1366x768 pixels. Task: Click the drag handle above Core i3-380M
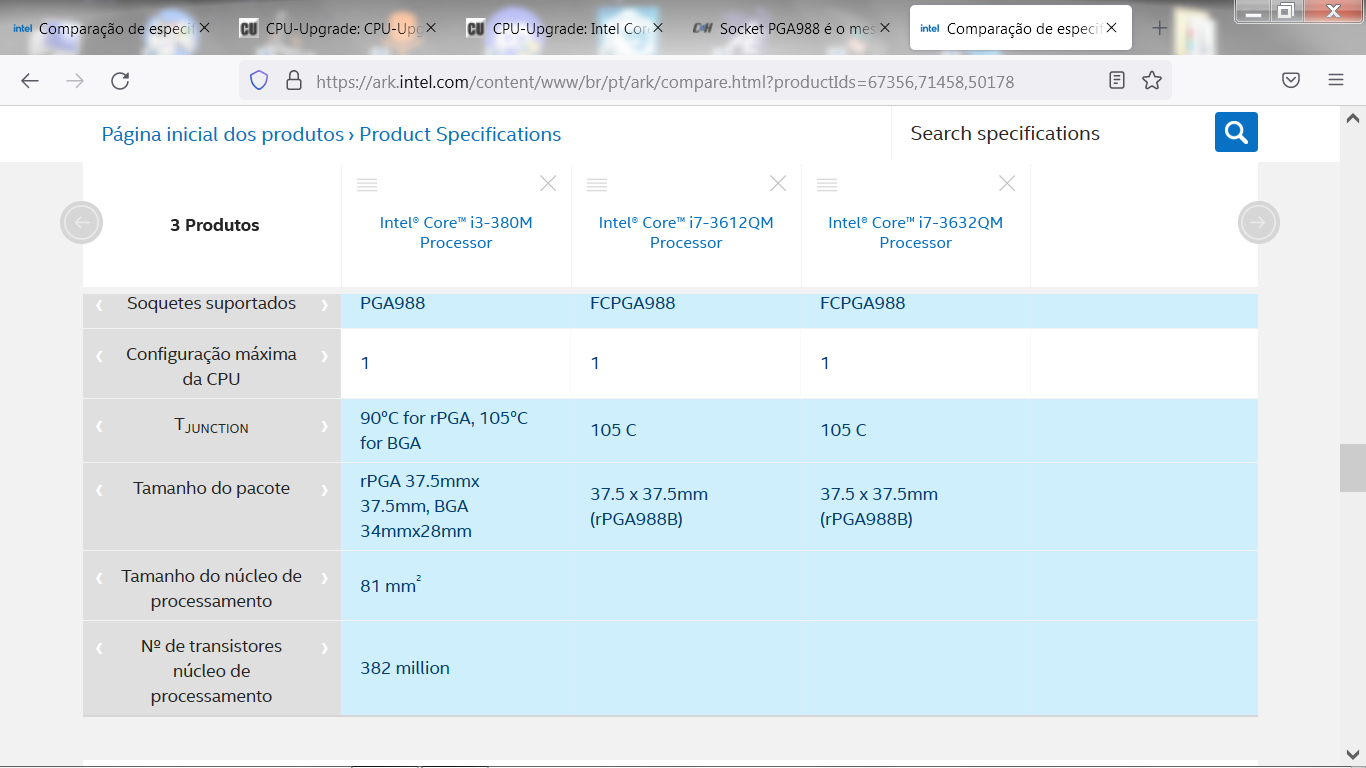pos(367,184)
